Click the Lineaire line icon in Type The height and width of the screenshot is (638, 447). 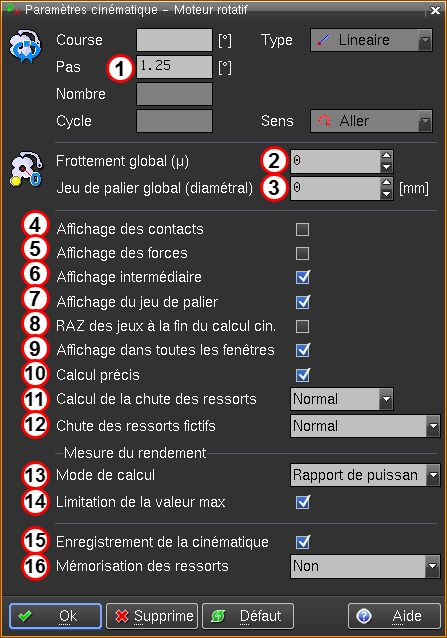pyautogui.click(x=323, y=40)
